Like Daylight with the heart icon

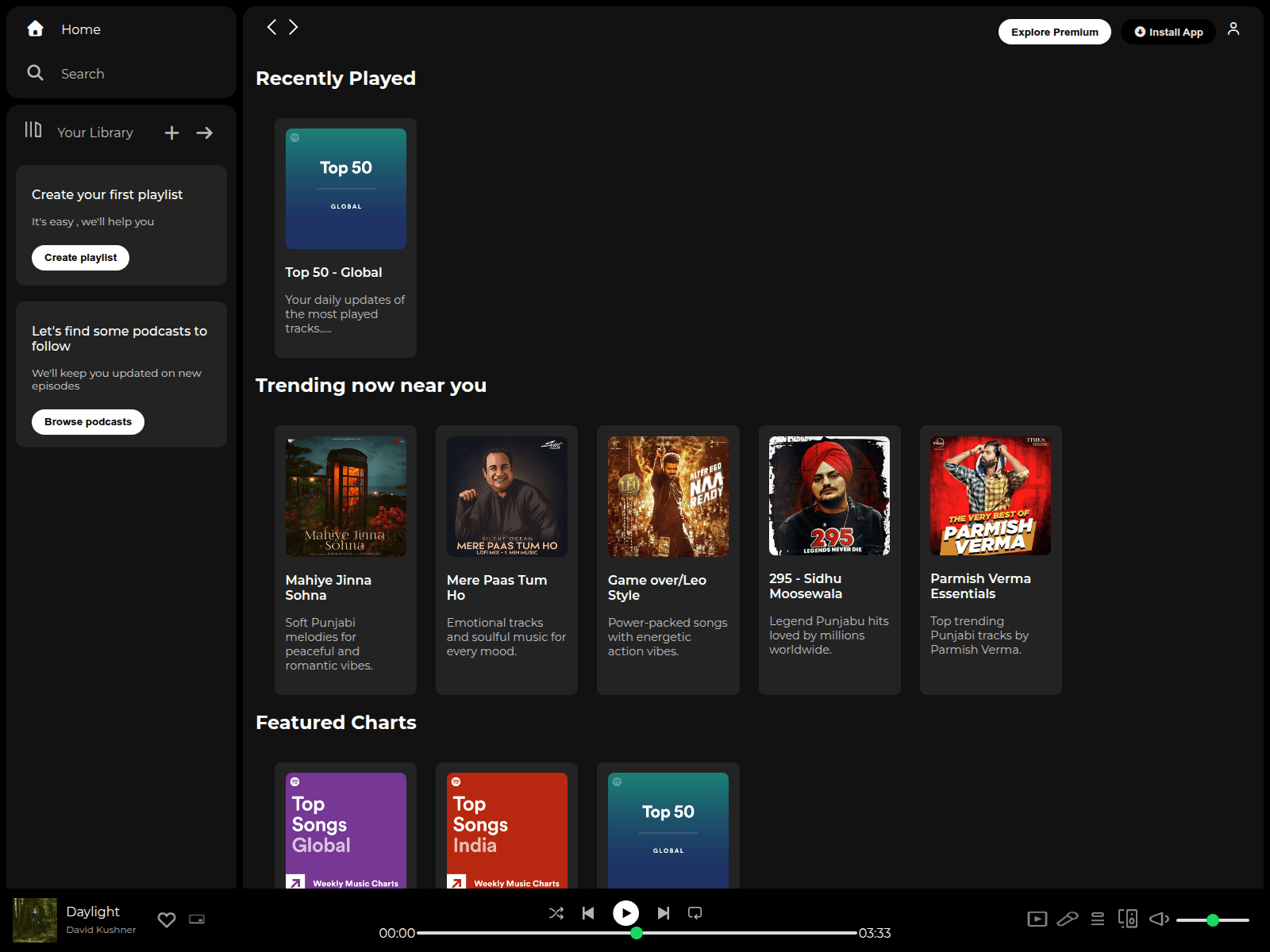click(167, 919)
